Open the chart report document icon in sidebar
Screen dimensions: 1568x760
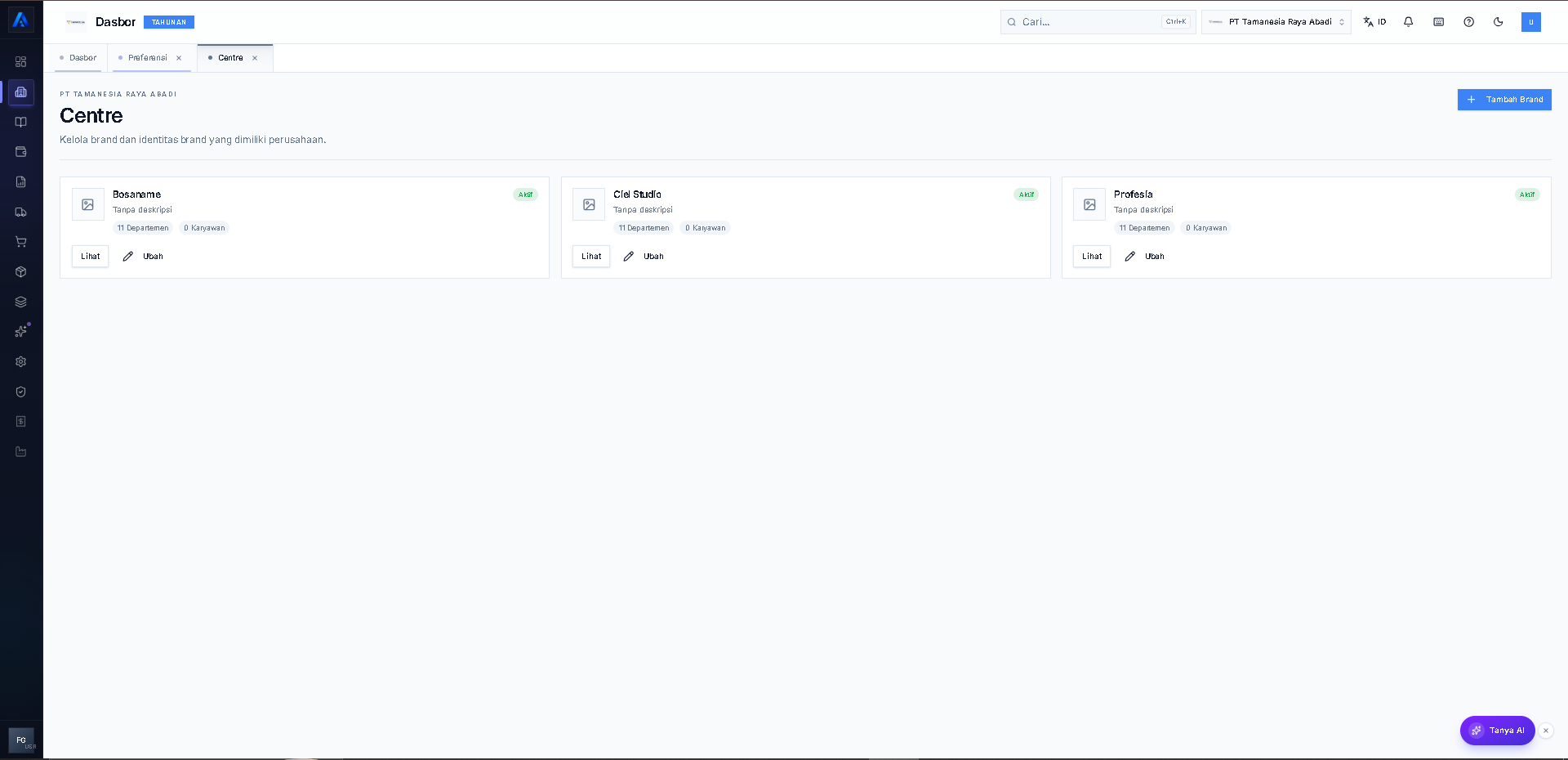[x=21, y=182]
